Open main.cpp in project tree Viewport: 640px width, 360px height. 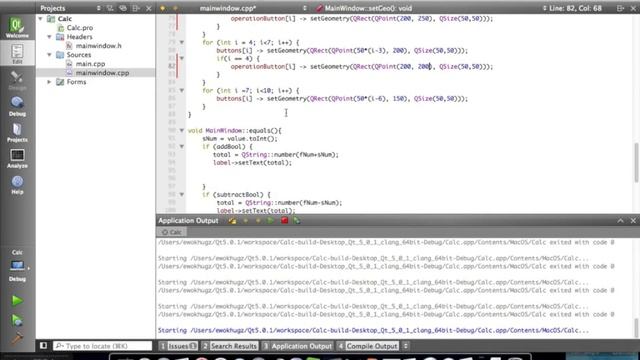90,64
